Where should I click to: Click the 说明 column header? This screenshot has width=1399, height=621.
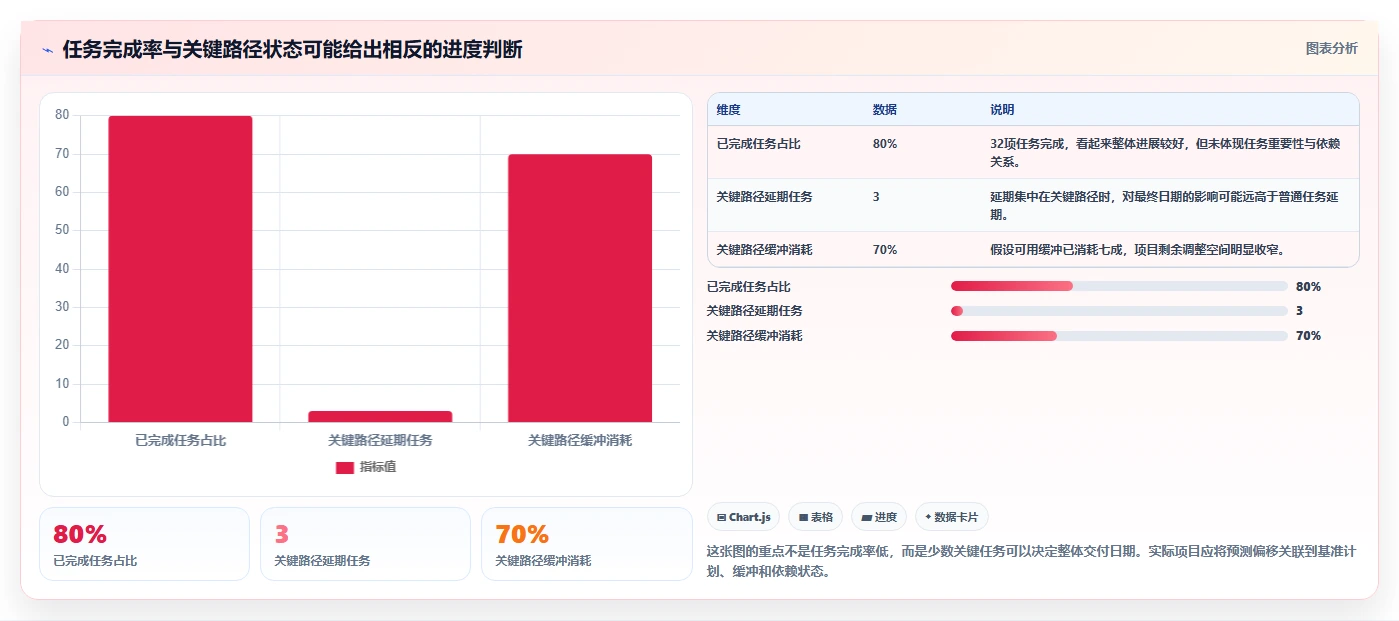[x=1002, y=110]
